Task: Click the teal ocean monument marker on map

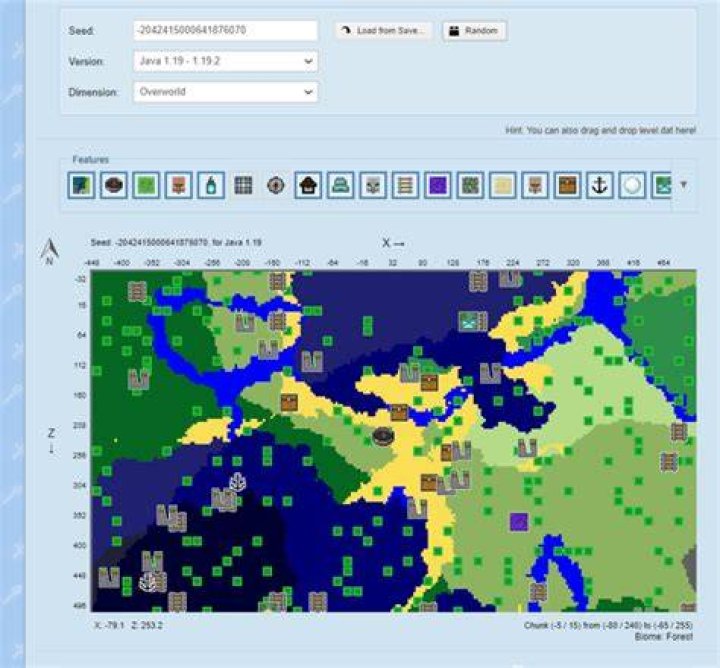Action: [469, 321]
